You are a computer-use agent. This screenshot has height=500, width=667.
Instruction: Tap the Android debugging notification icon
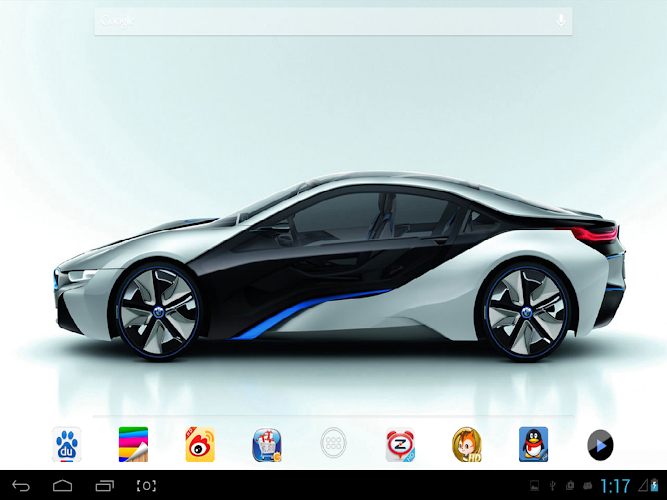coord(588,486)
